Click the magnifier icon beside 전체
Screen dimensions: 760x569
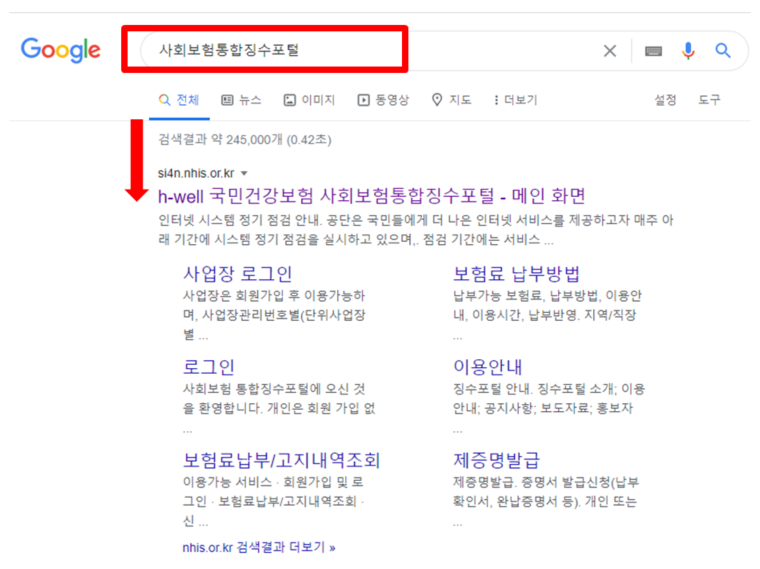click(x=164, y=100)
